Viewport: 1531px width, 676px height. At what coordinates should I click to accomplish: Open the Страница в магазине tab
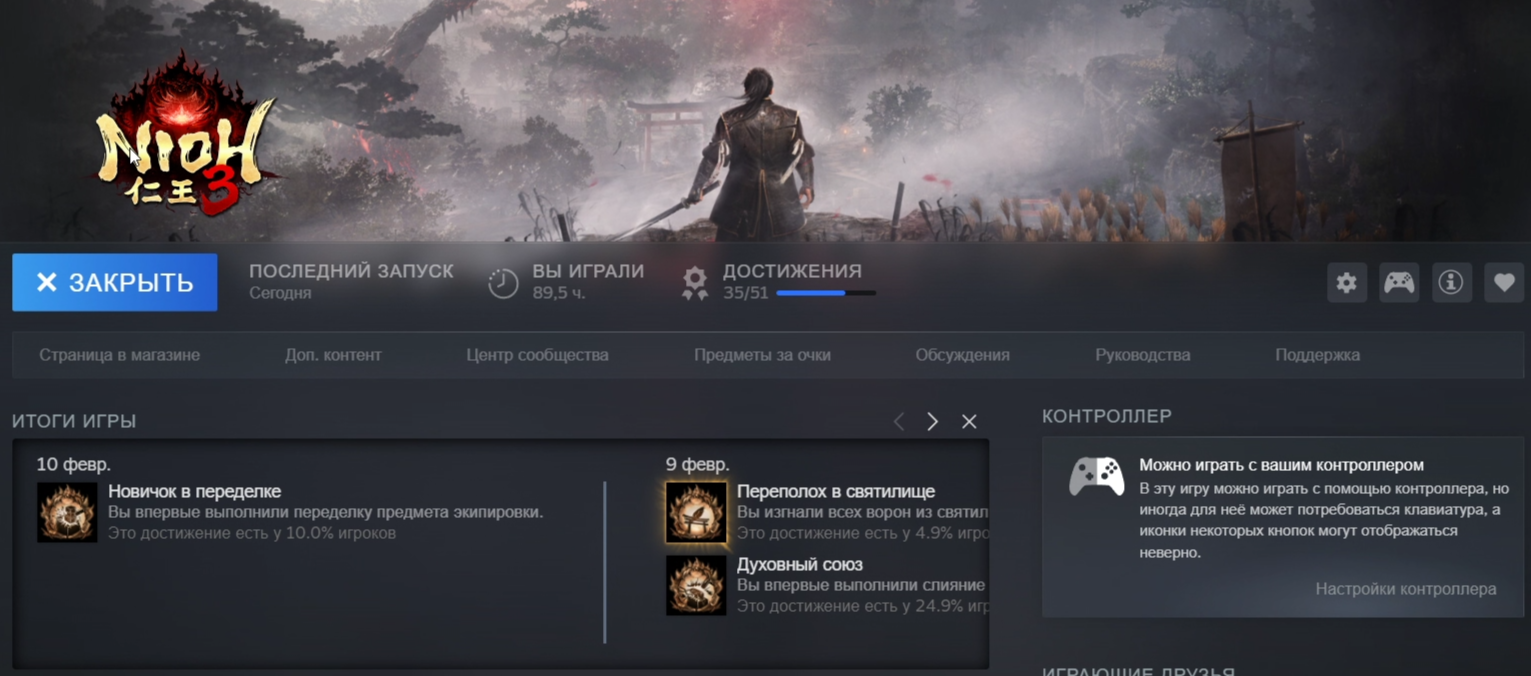click(x=119, y=355)
